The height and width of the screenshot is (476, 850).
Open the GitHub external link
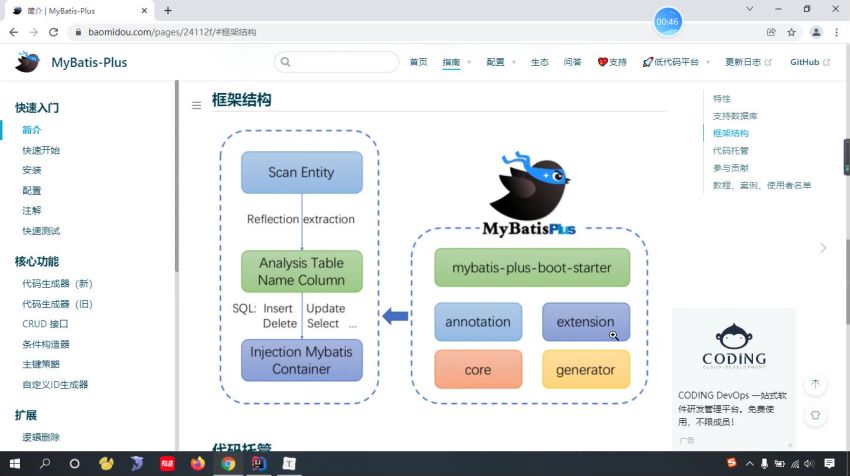[x=809, y=62]
